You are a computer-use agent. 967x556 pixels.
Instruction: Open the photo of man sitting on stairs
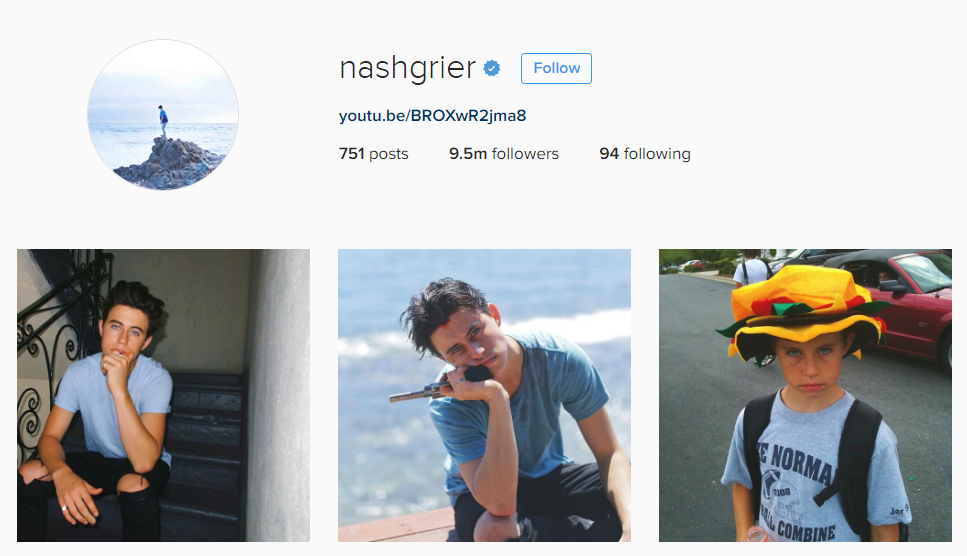point(163,395)
